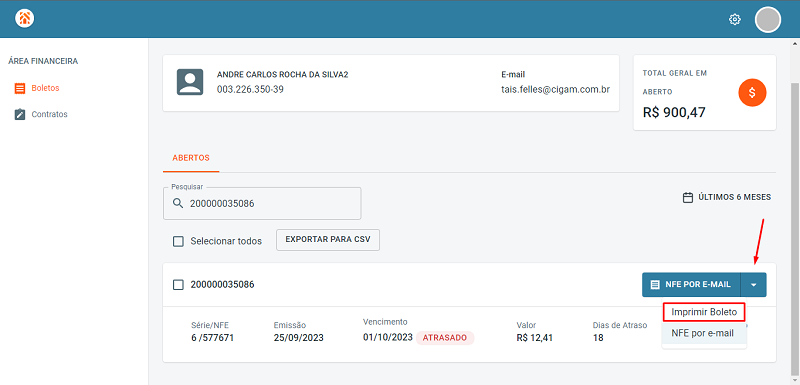The image size is (800, 385).
Task: Click the ATRASADO status badge
Action: pyautogui.click(x=445, y=338)
